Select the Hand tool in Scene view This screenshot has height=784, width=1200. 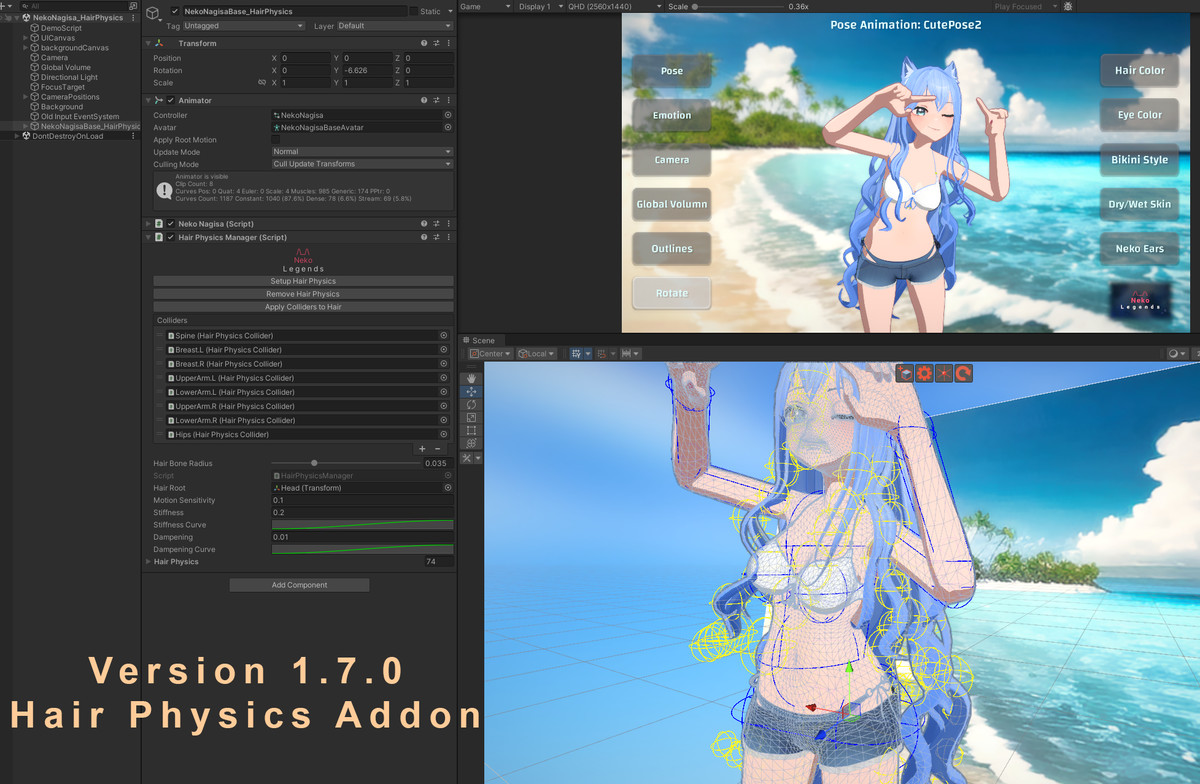(471, 379)
